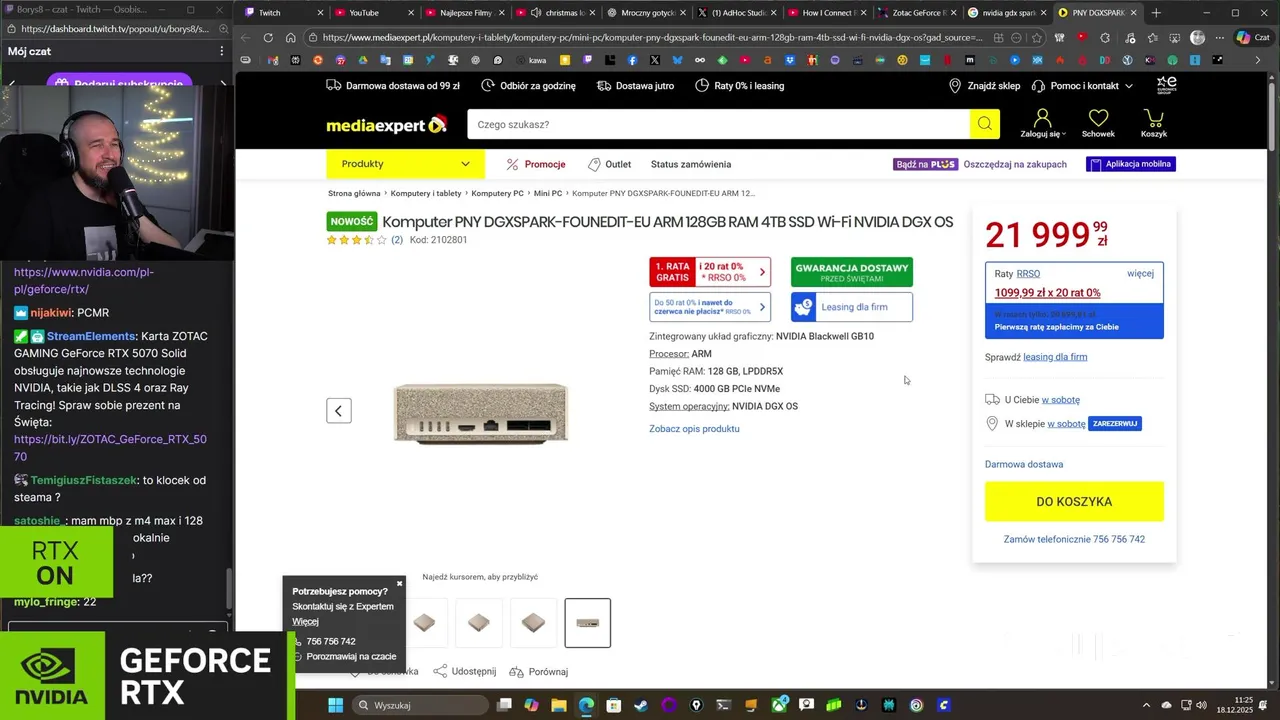Switch to the Twitch tab
Viewport: 1280px width, 720px height.
[x=283, y=13]
